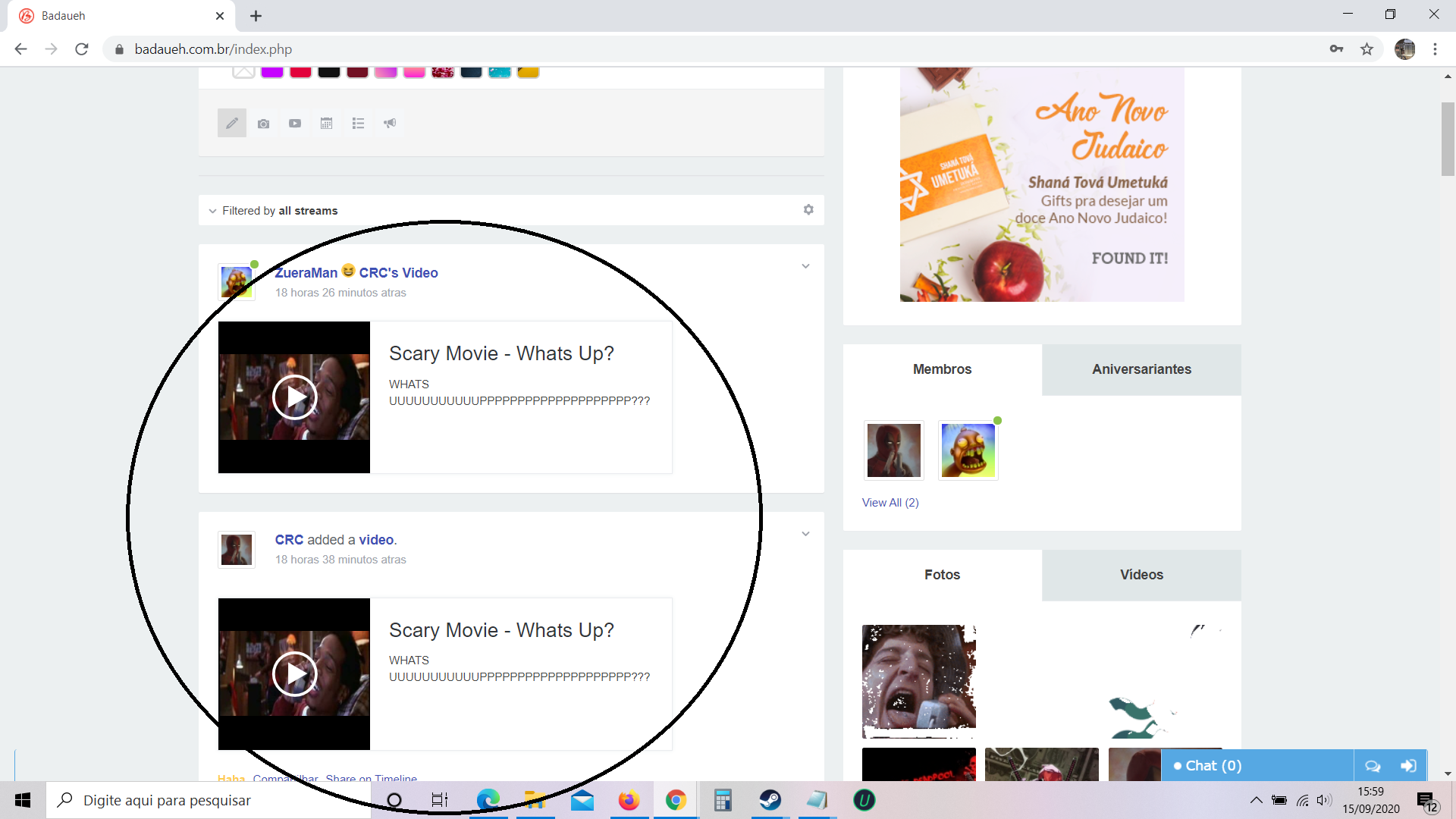Open the calendar event post icon
This screenshot has height=819, width=1456.
pyautogui.click(x=326, y=124)
